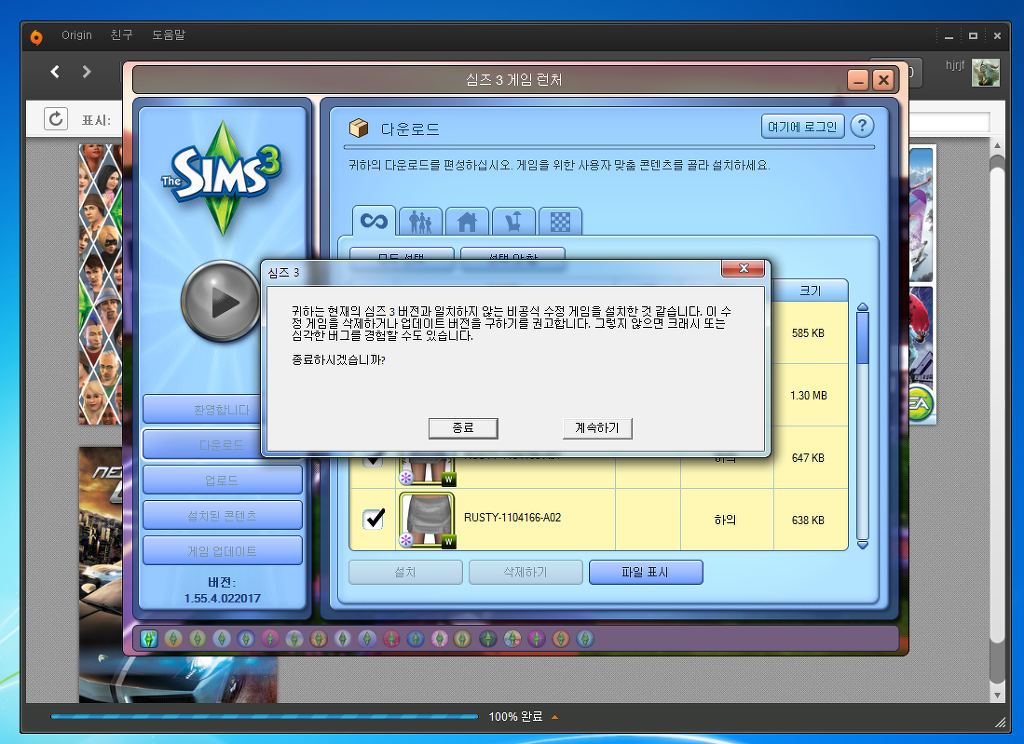Click 계속하기 to continue launching

(597, 428)
